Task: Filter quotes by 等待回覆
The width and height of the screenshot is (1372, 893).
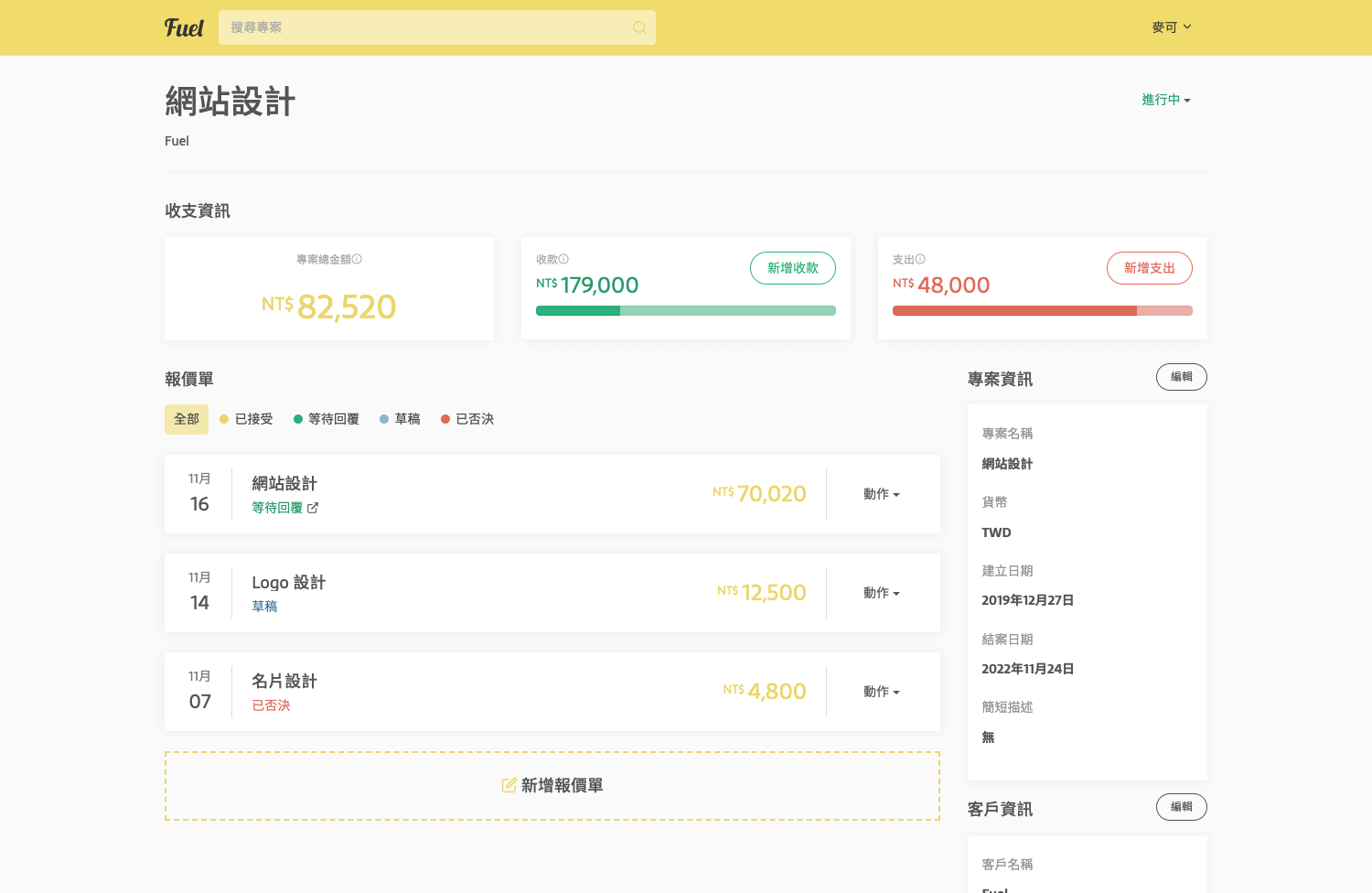Action: 327,419
